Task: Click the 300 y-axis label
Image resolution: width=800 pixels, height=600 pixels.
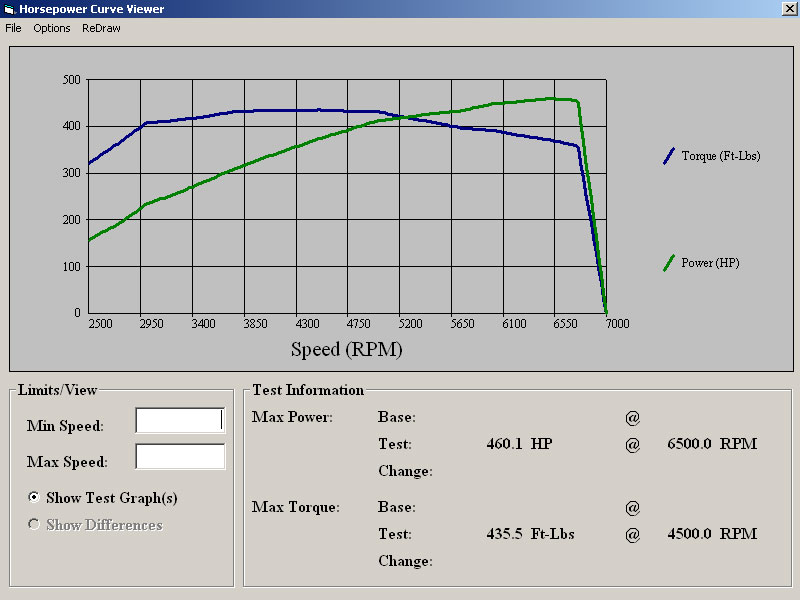Action: [71, 173]
